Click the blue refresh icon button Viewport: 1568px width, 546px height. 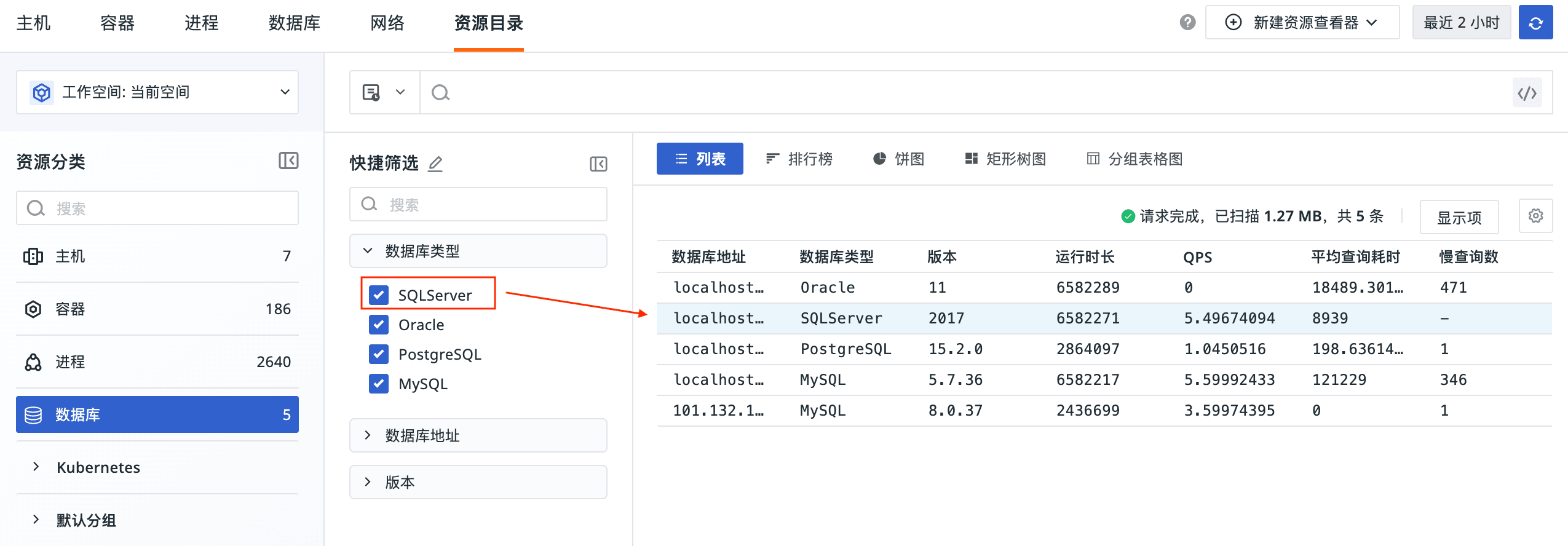pyautogui.click(x=1535, y=23)
